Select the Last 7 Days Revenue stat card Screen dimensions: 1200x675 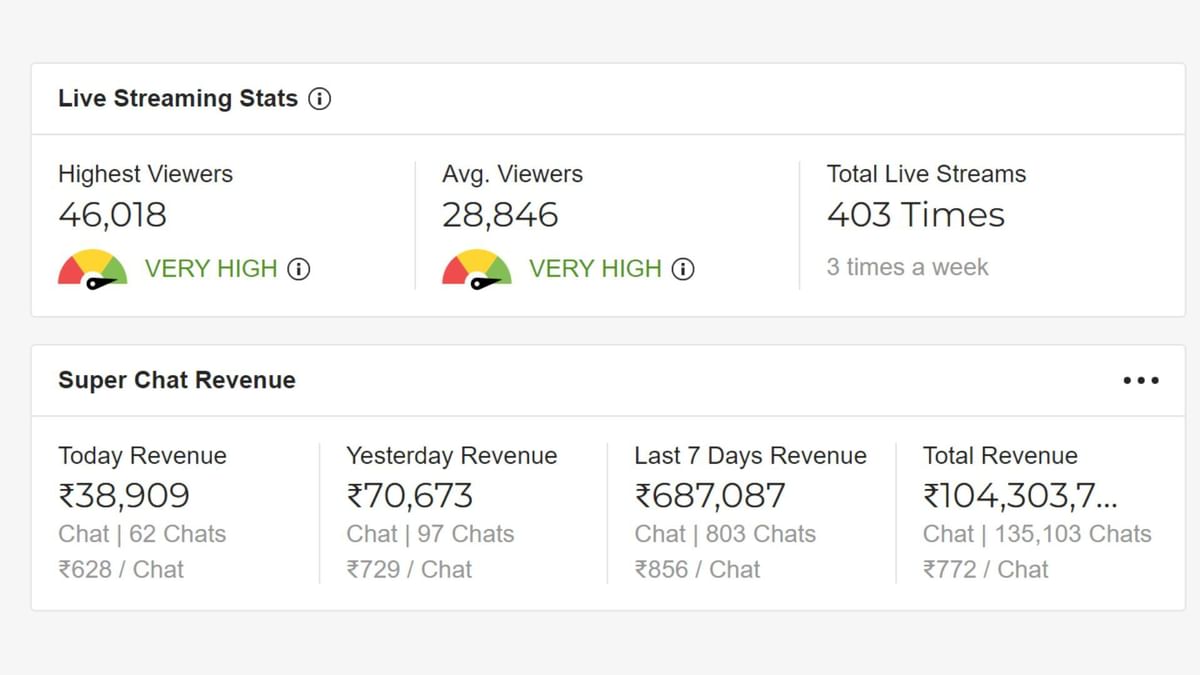click(x=750, y=510)
